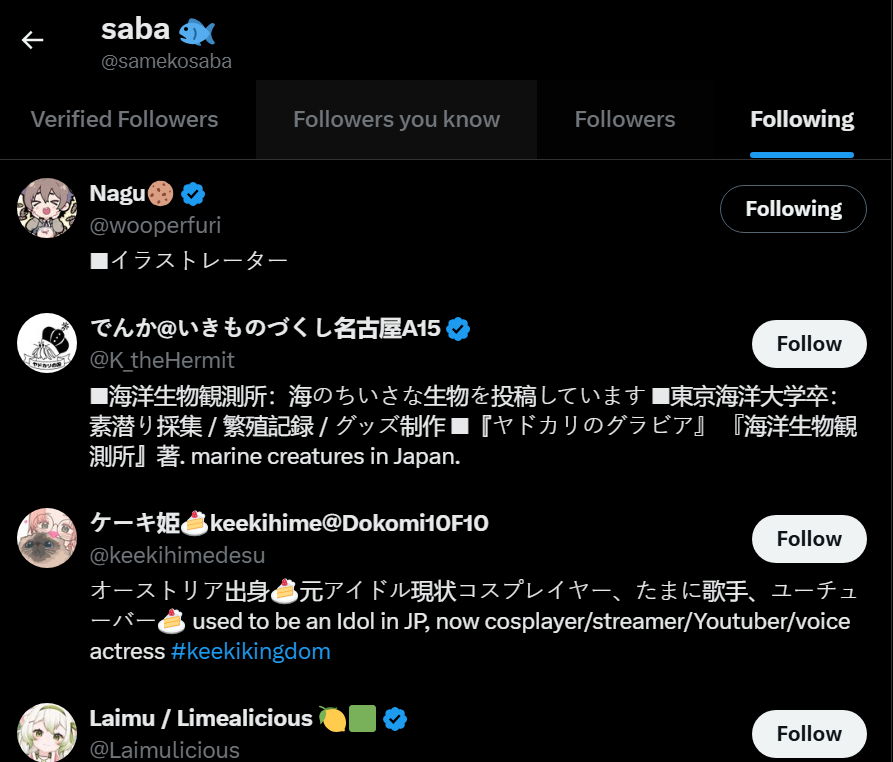This screenshot has width=893, height=762.
Task: Switch to Verified Followers tab
Action: point(124,120)
